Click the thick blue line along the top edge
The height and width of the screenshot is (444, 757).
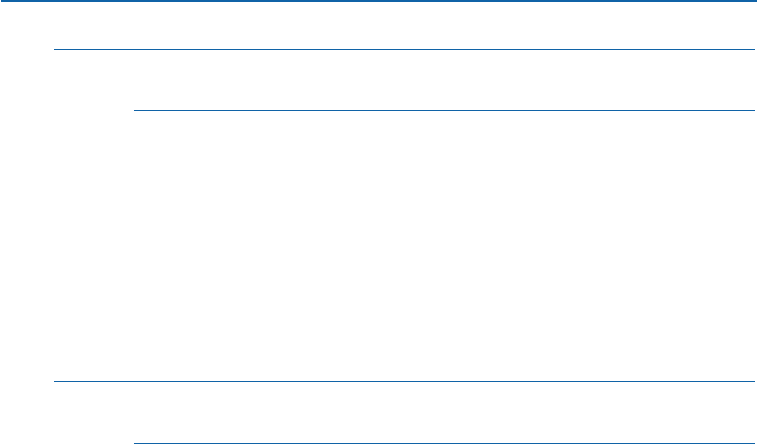click(378, 1)
